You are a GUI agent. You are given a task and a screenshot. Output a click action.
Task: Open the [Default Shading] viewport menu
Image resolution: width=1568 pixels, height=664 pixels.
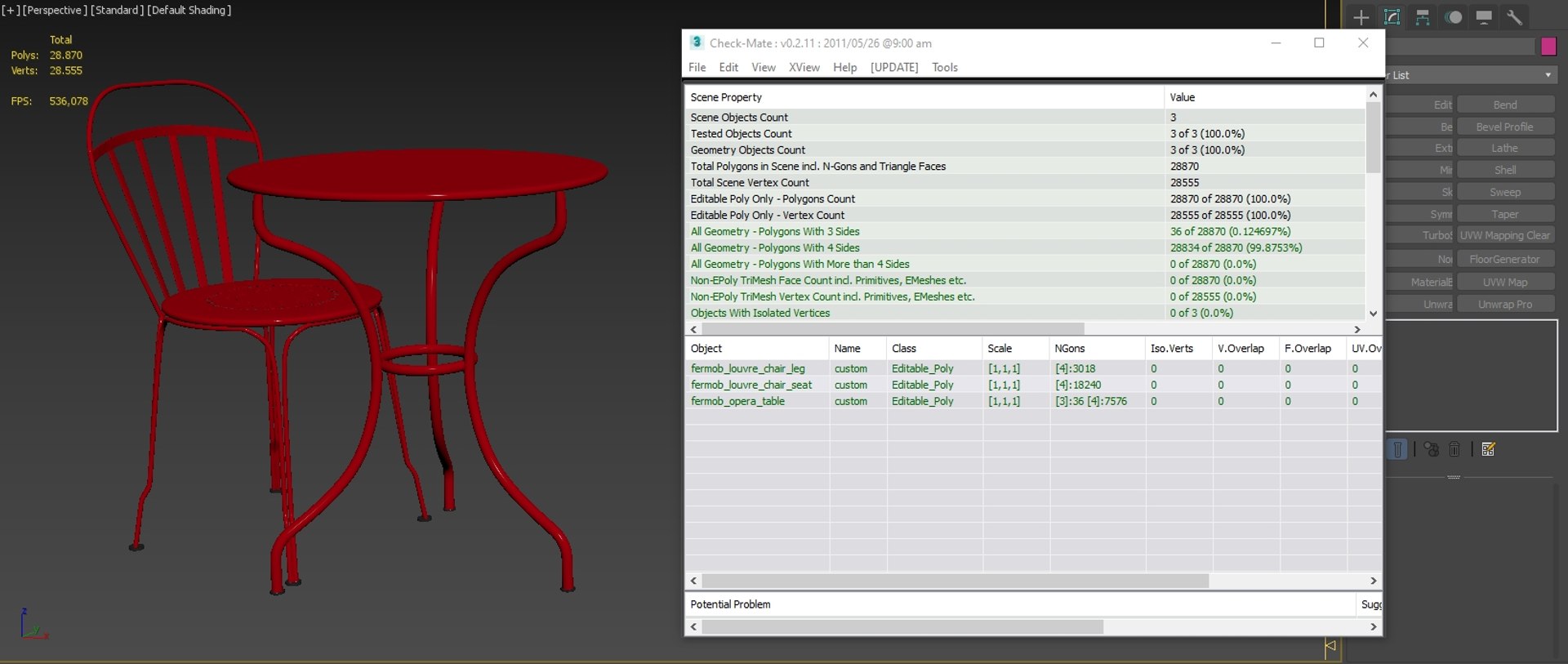tap(189, 10)
